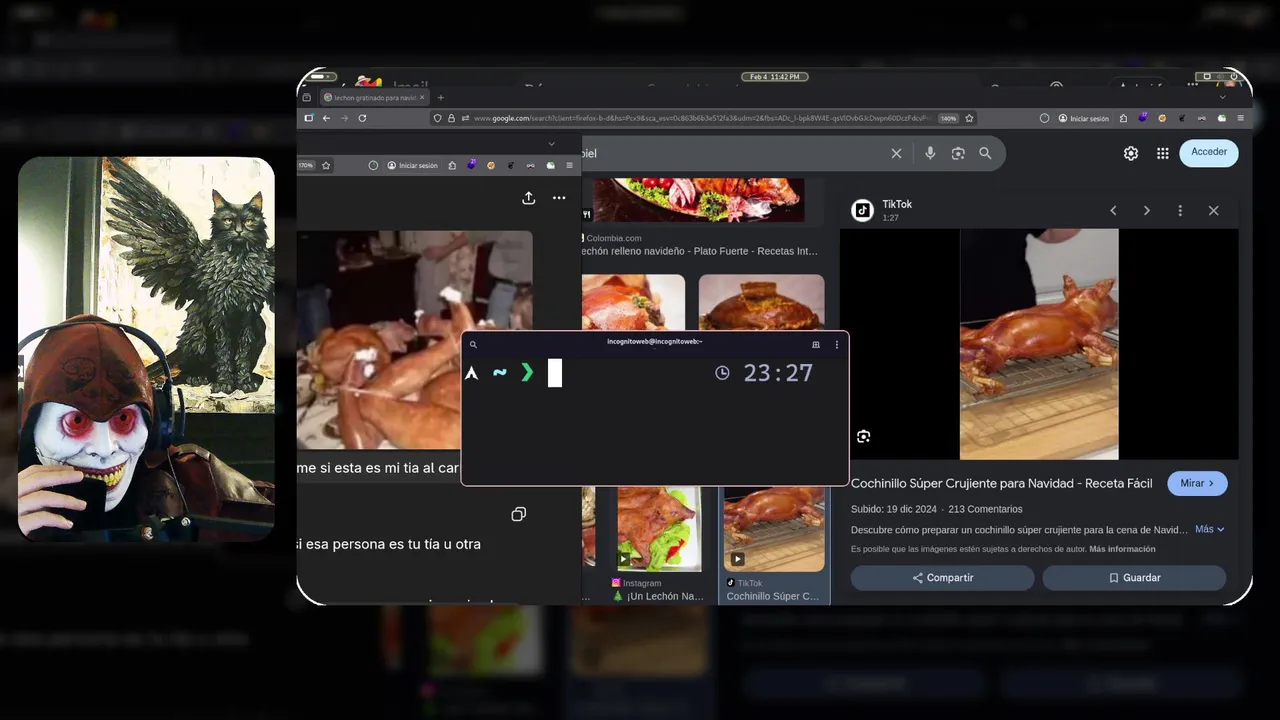Reset the 140% zoom indicator
Viewport: 1280px width, 720px height.
[x=948, y=118]
